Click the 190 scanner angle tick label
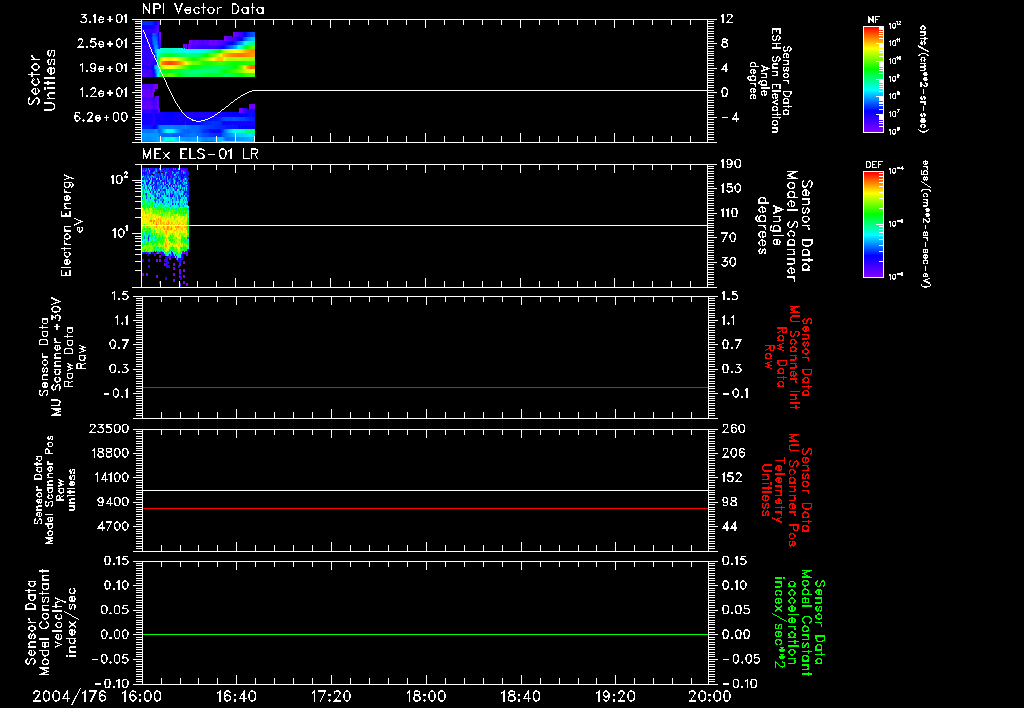Screen dimensions: 1024x708 [731, 164]
